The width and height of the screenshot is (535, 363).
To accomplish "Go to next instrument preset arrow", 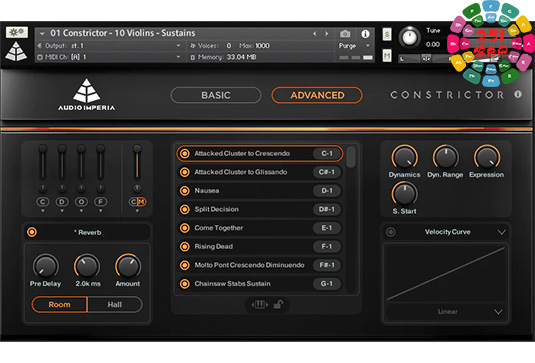I will 327,33.
